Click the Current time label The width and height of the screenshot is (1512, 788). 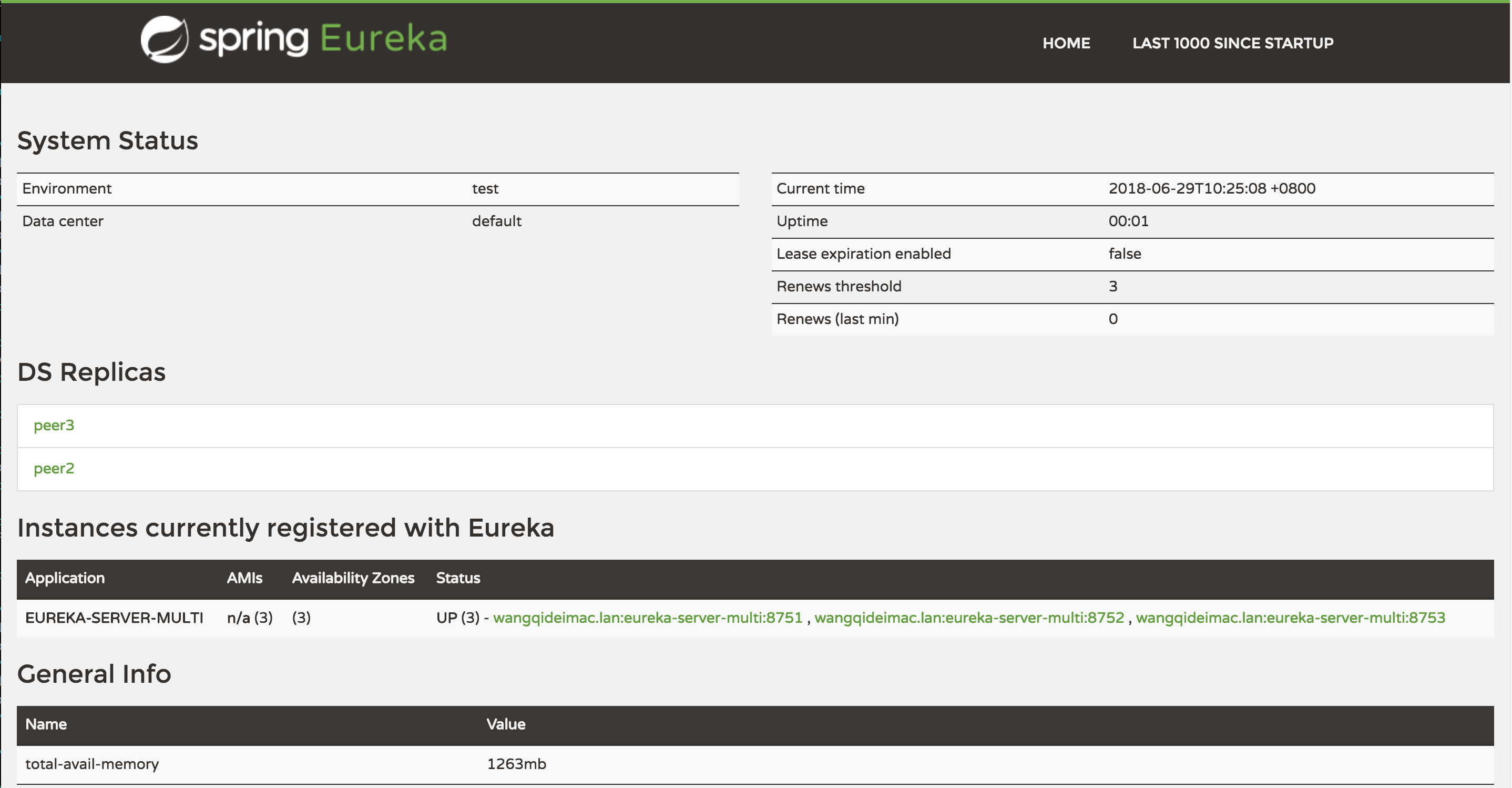click(x=821, y=188)
